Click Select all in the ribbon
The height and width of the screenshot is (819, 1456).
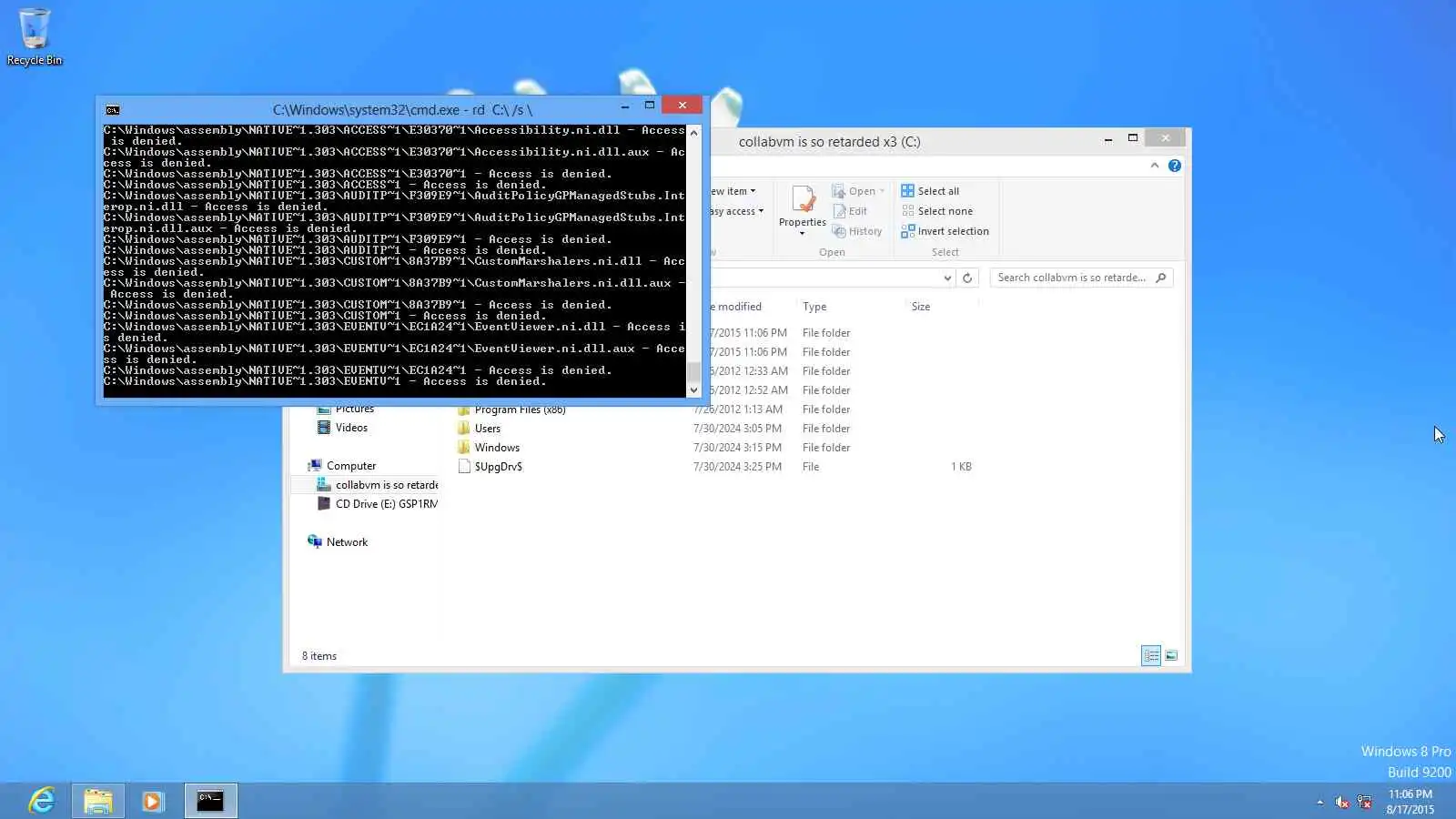pyautogui.click(x=930, y=191)
